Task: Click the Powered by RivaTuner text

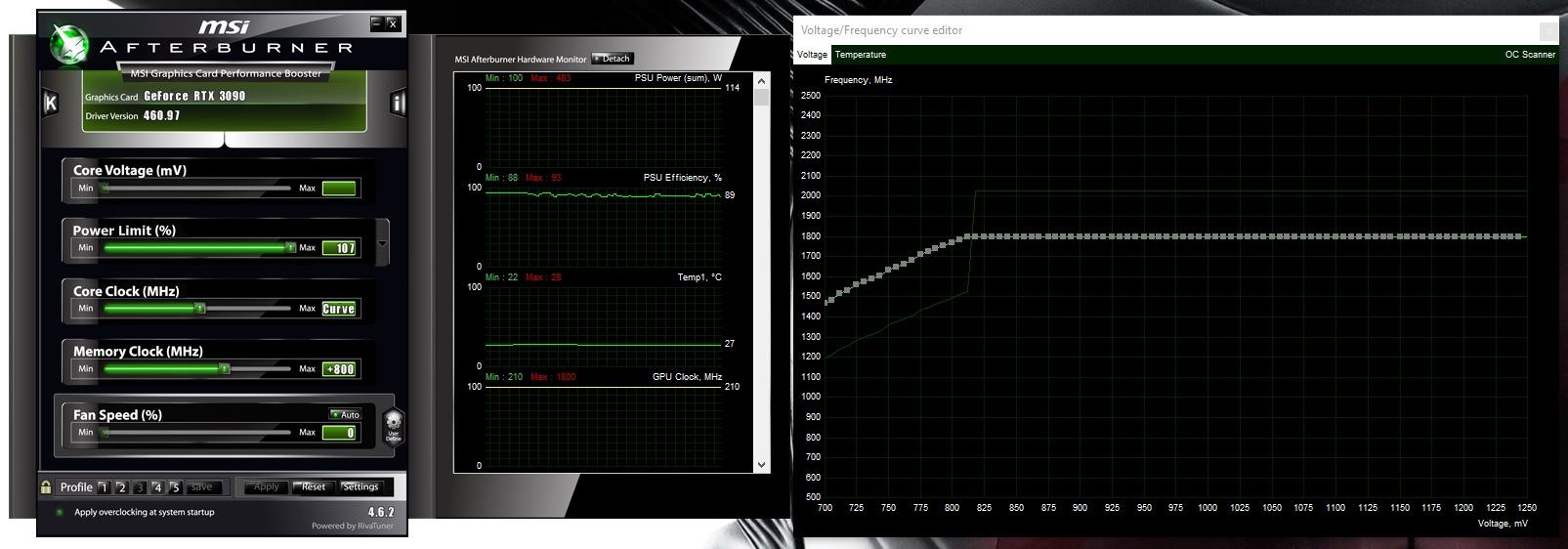Action: (353, 526)
